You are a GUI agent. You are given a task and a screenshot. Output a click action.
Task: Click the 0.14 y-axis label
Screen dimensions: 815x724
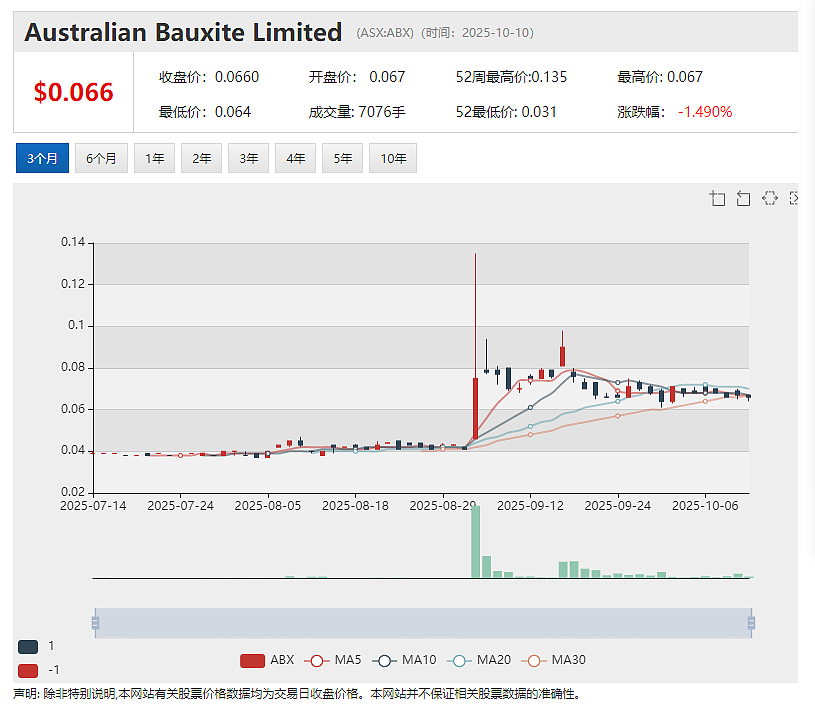(x=73, y=242)
